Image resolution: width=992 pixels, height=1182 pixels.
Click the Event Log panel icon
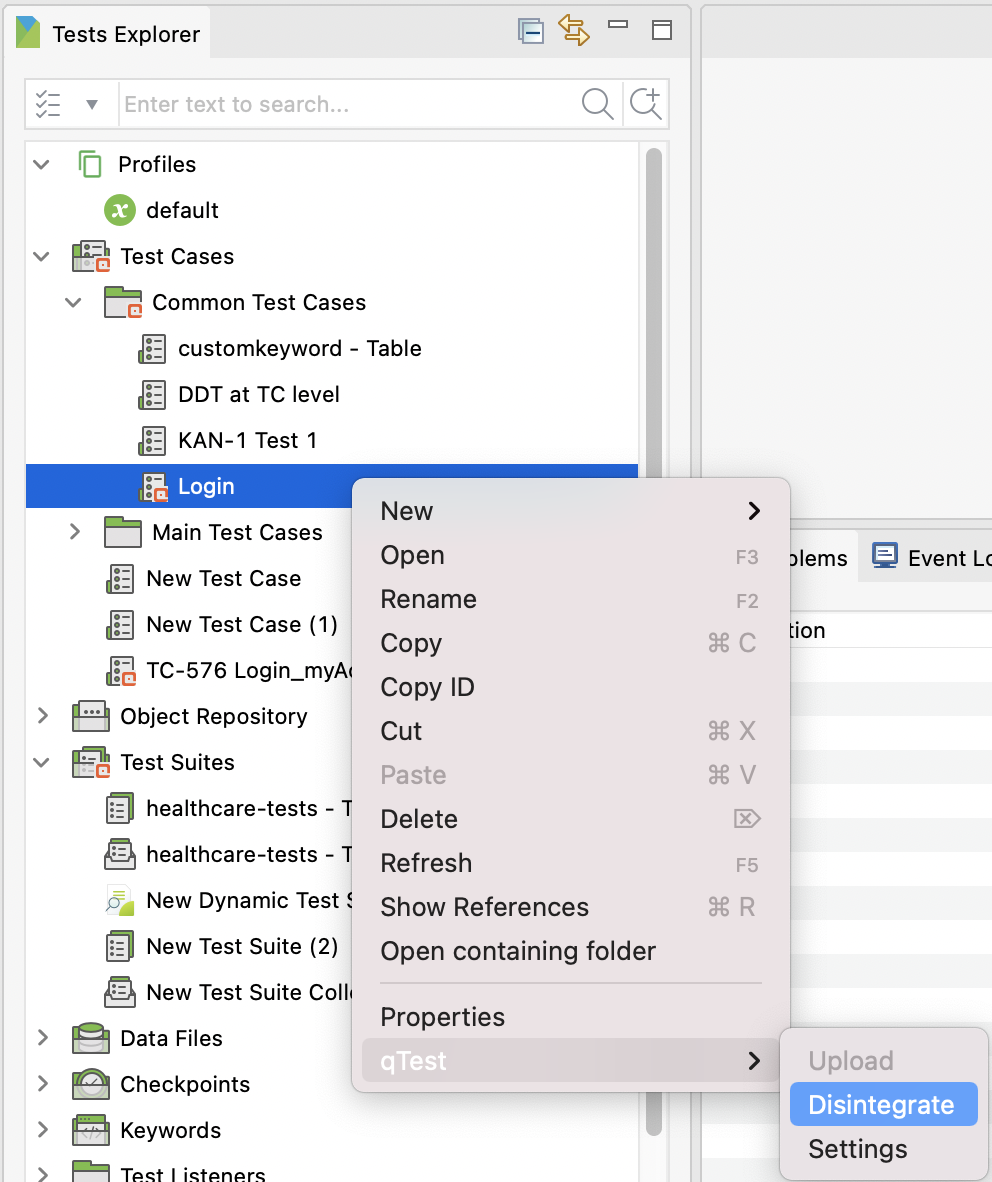[x=884, y=557]
